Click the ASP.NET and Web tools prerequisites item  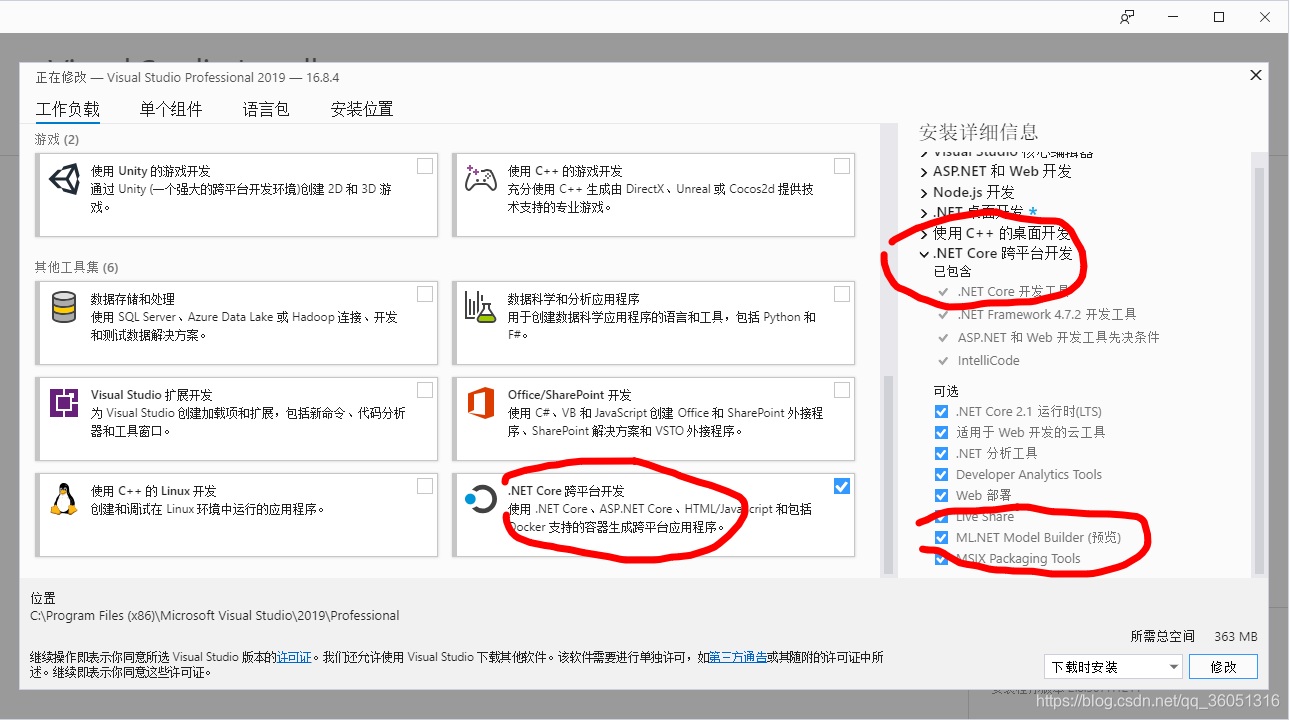(x=1058, y=338)
